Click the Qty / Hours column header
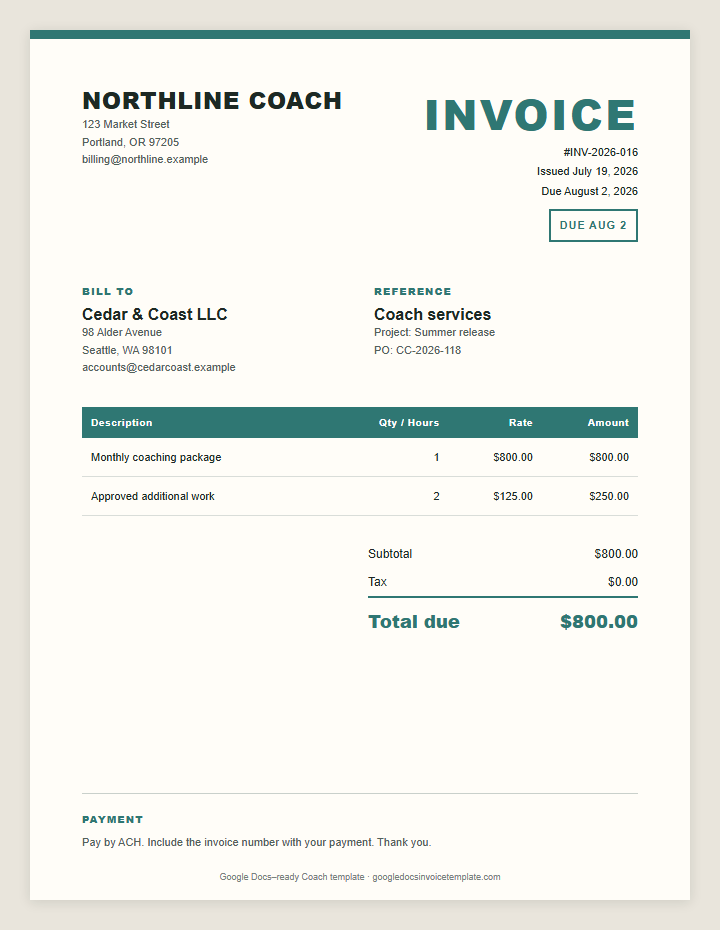This screenshot has height=930, width=720. pyautogui.click(x=409, y=422)
